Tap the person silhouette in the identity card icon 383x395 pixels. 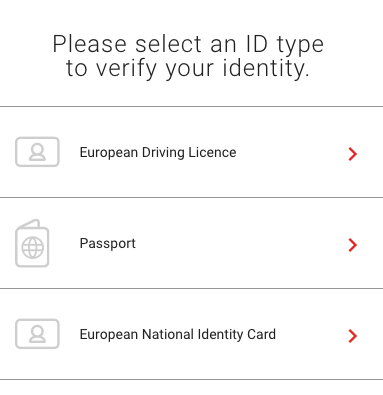(x=37, y=334)
